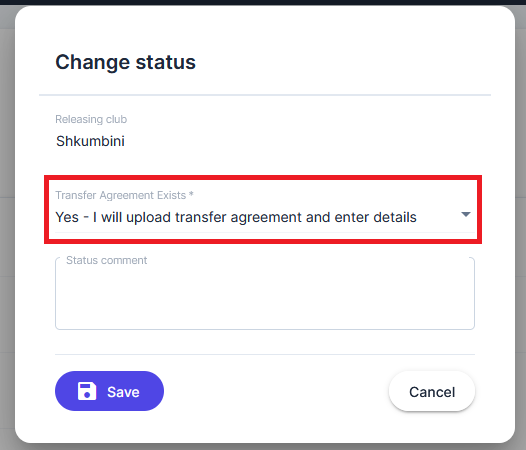The height and width of the screenshot is (450, 526).
Task: Click the divider line above Save button
Action: 265,354
